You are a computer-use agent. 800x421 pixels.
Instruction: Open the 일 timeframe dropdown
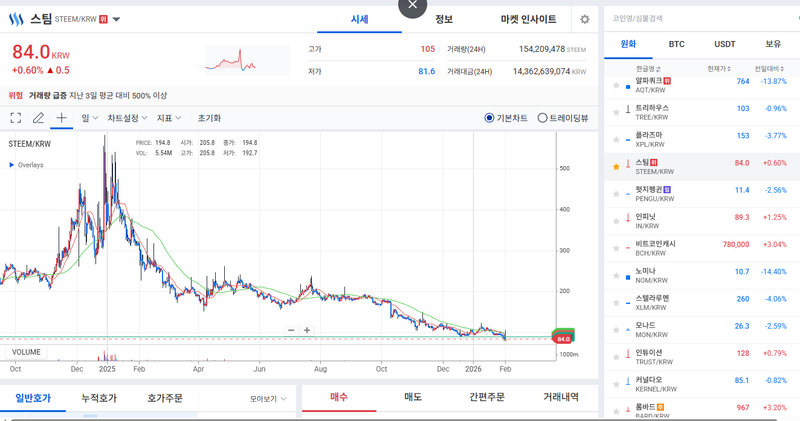88,117
